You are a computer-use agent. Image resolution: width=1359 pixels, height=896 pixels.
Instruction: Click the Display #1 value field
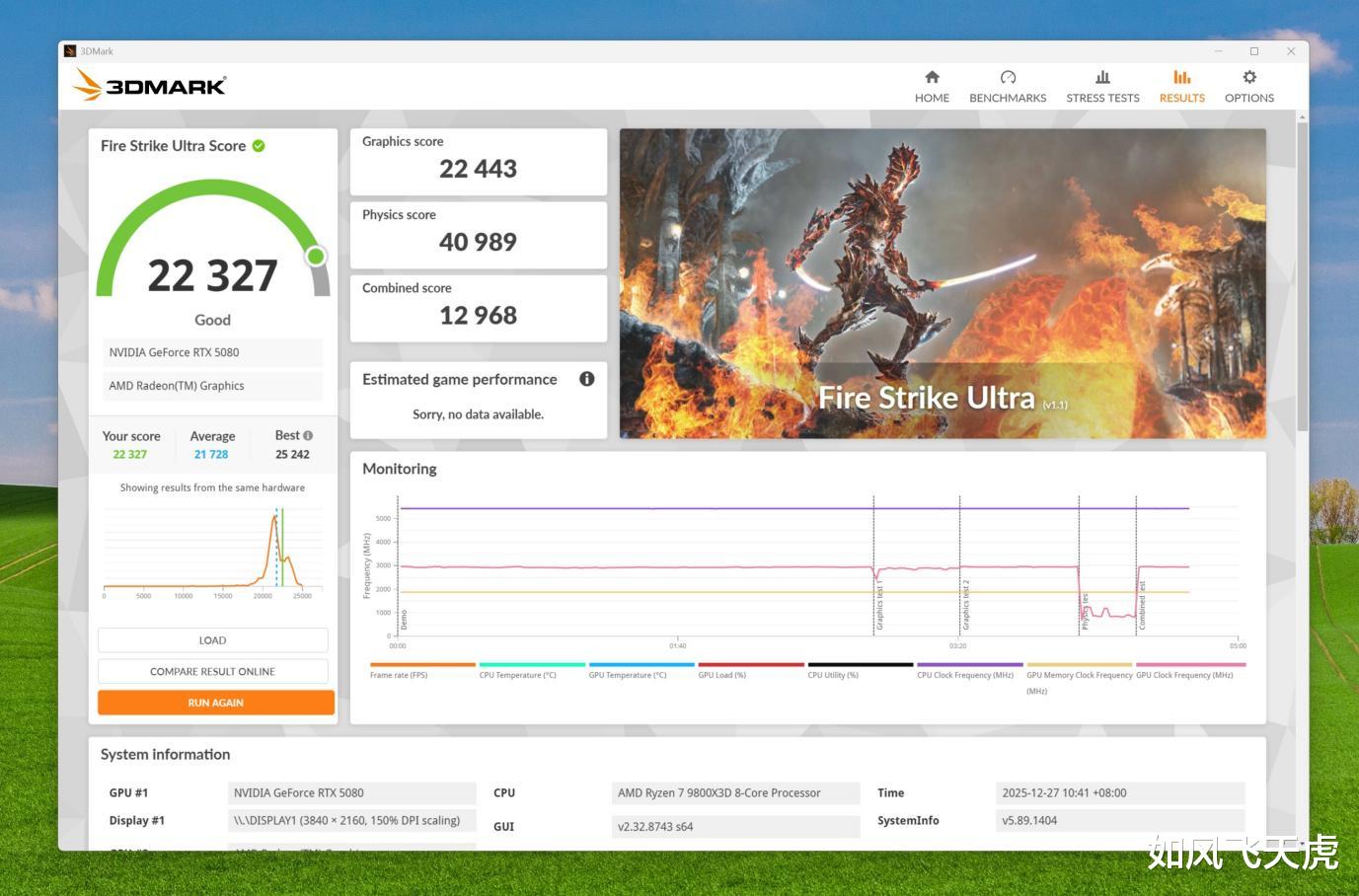pyautogui.click(x=351, y=820)
